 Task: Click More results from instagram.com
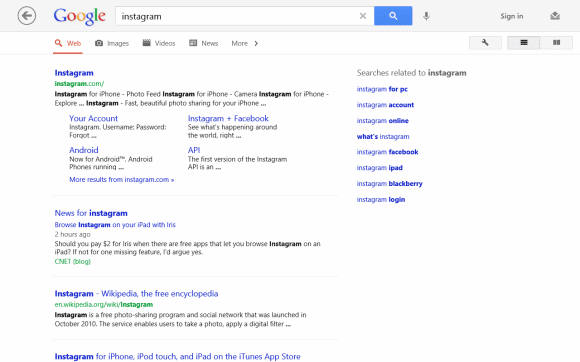pos(122,180)
